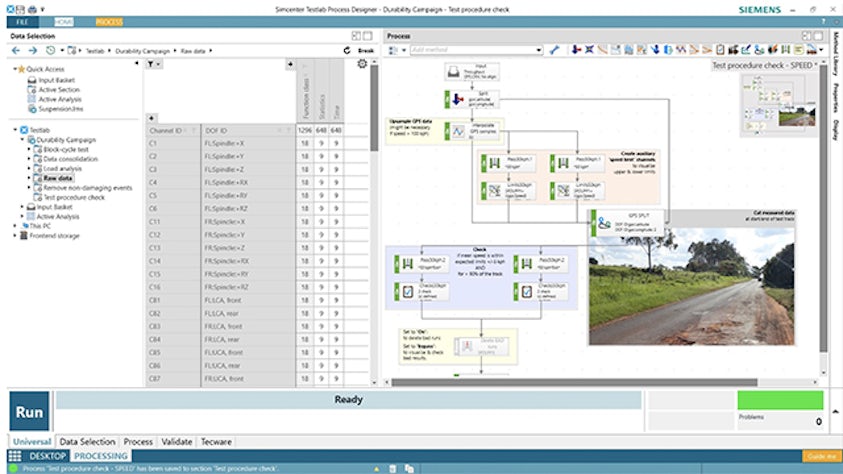The image size is (843, 474).
Task: Click the Split method icon in Process toolbar
Action: (576, 50)
